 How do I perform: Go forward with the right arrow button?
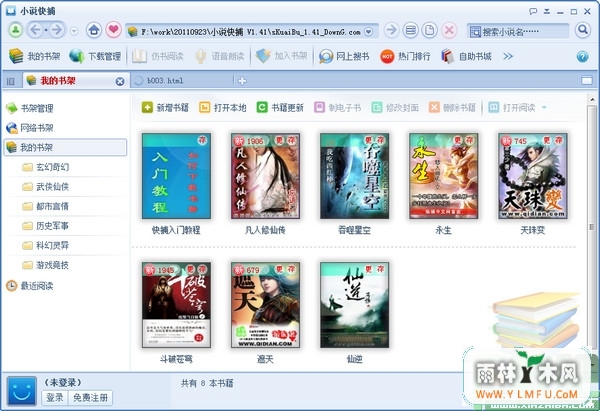click(x=57, y=30)
